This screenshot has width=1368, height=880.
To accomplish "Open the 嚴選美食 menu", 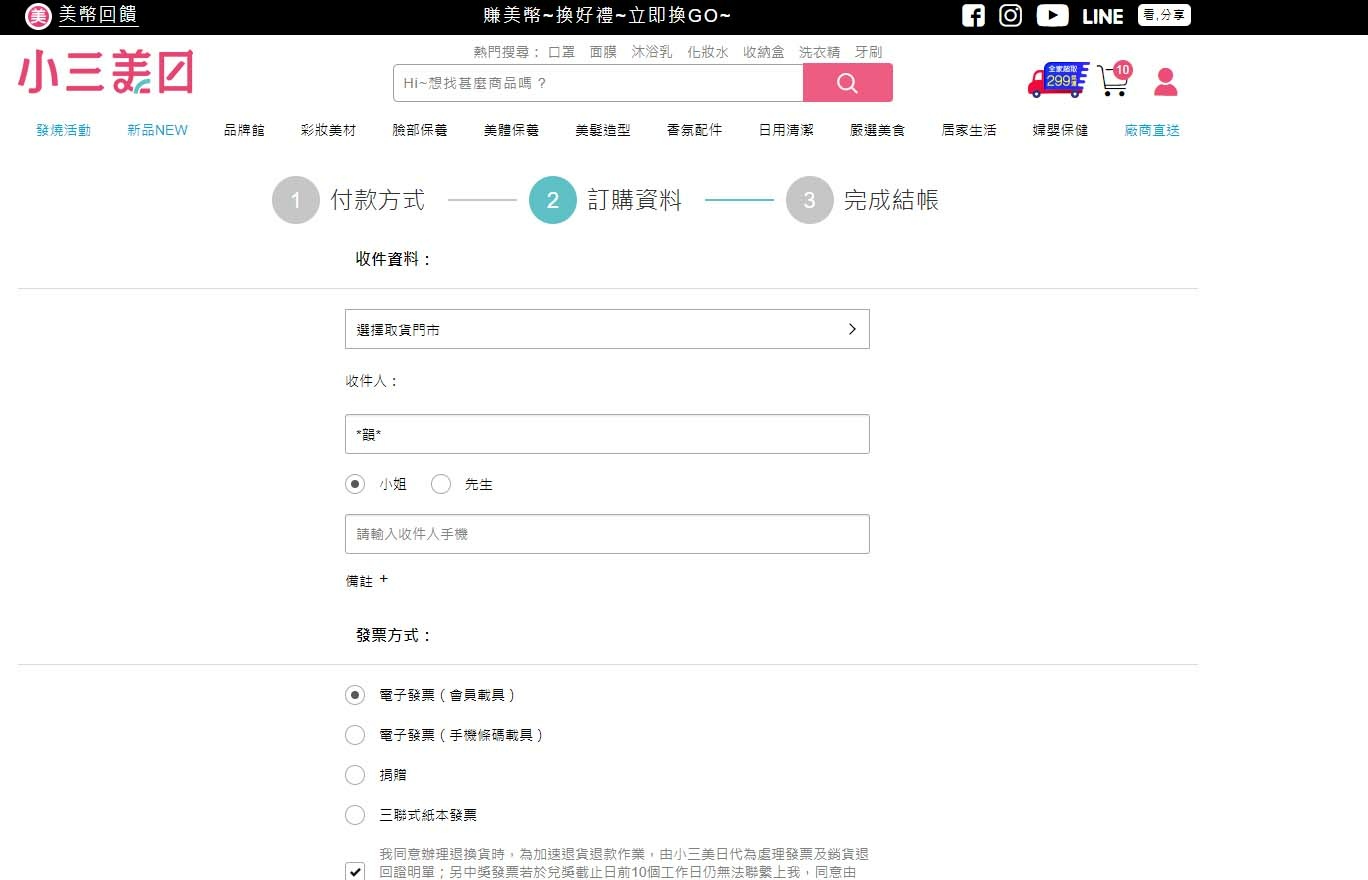I will coord(878,130).
